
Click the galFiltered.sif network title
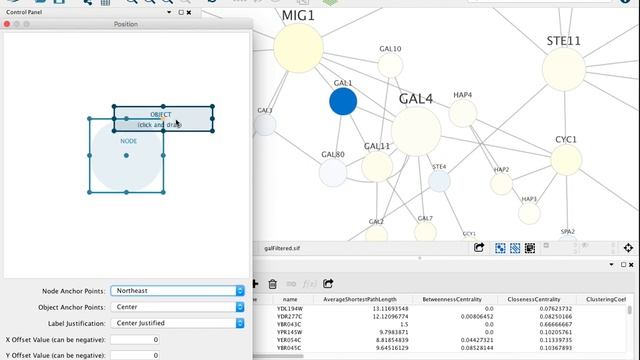coord(282,248)
